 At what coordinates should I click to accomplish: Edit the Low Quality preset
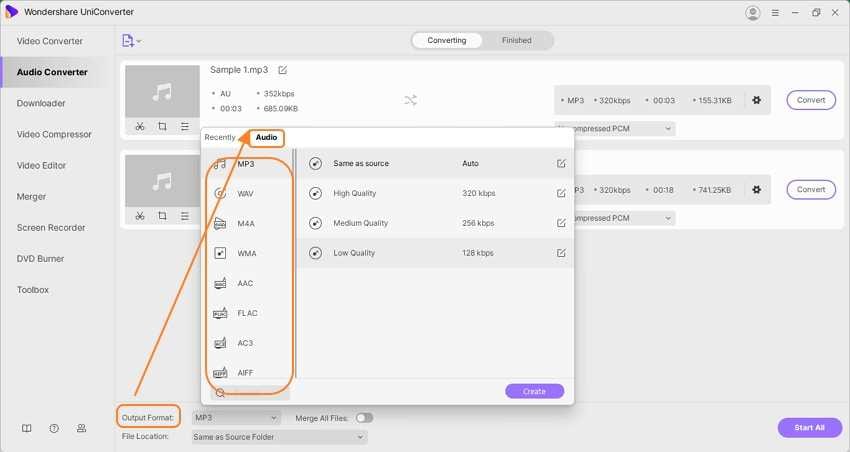[561, 253]
